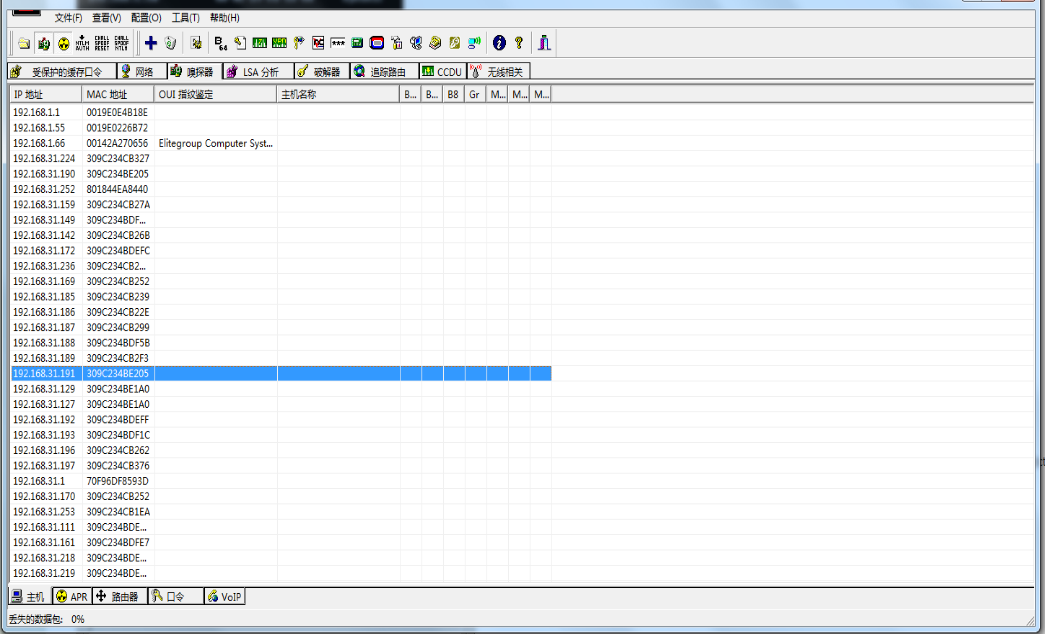Click the configure icon left of Base64
The image size is (1045, 634).
click(196, 43)
